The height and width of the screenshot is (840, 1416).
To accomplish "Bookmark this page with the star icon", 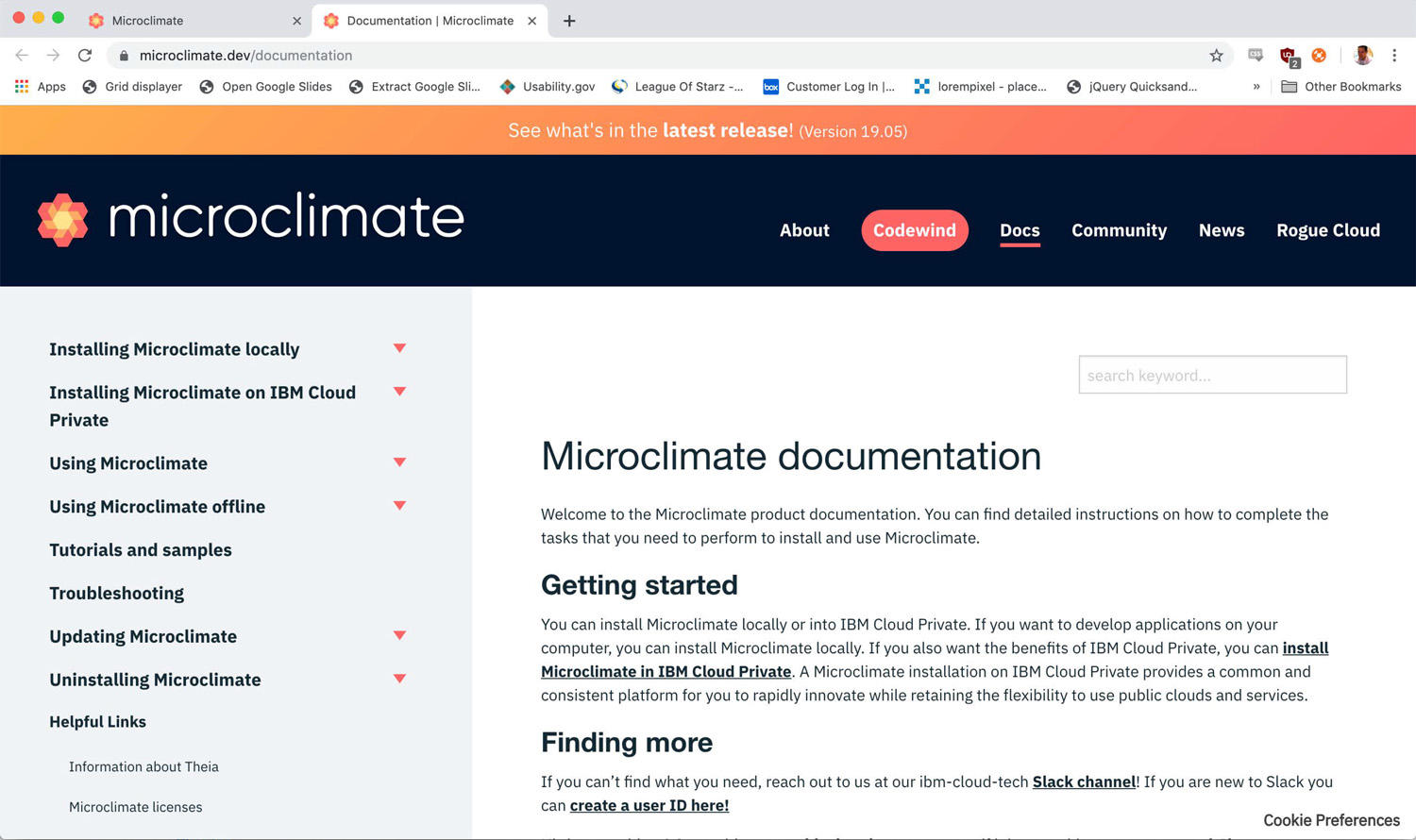I will point(1216,56).
